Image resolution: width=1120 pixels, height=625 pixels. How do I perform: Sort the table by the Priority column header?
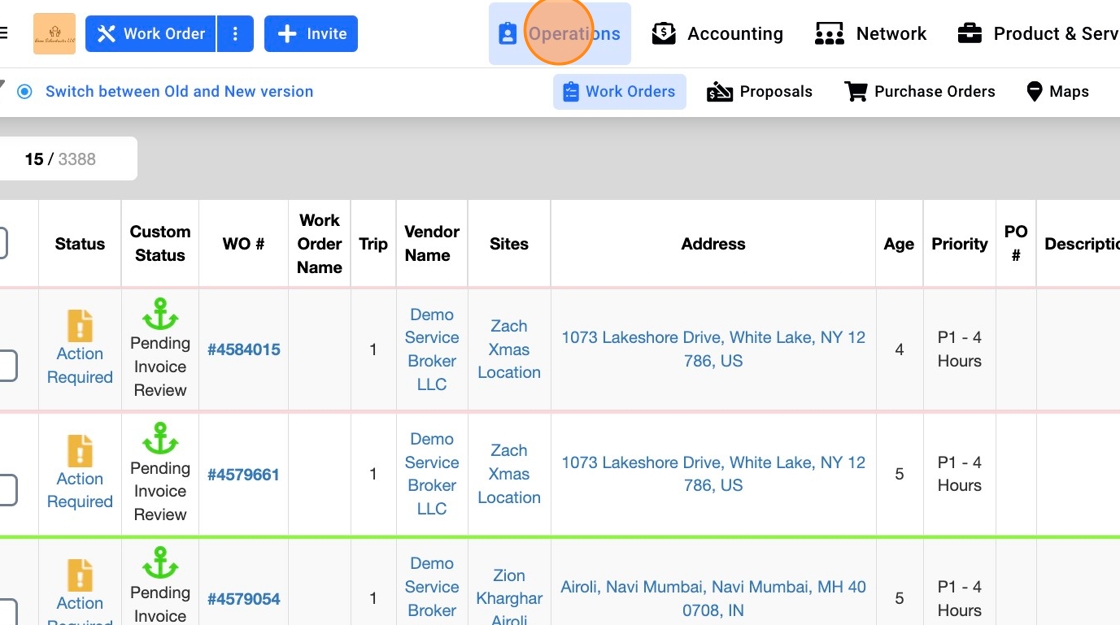[x=959, y=244]
